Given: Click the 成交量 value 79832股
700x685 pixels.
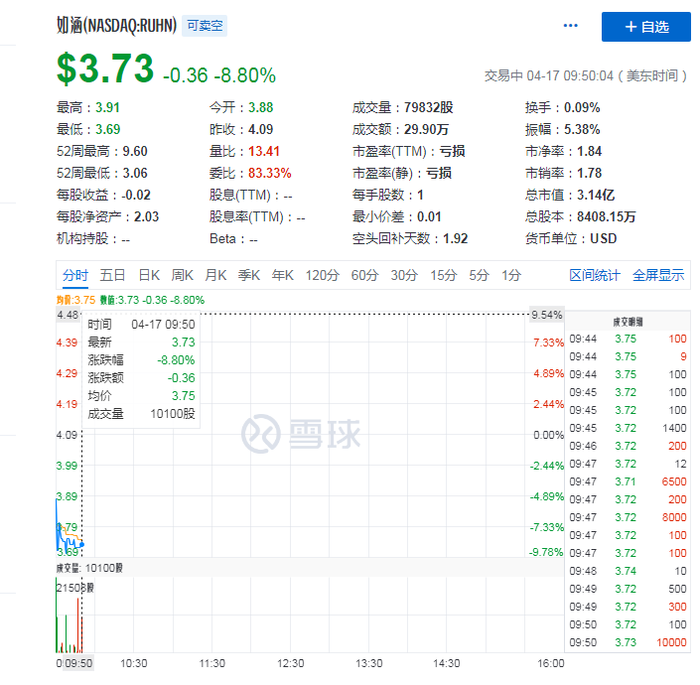Looking at the screenshot, I should [x=429, y=108].
